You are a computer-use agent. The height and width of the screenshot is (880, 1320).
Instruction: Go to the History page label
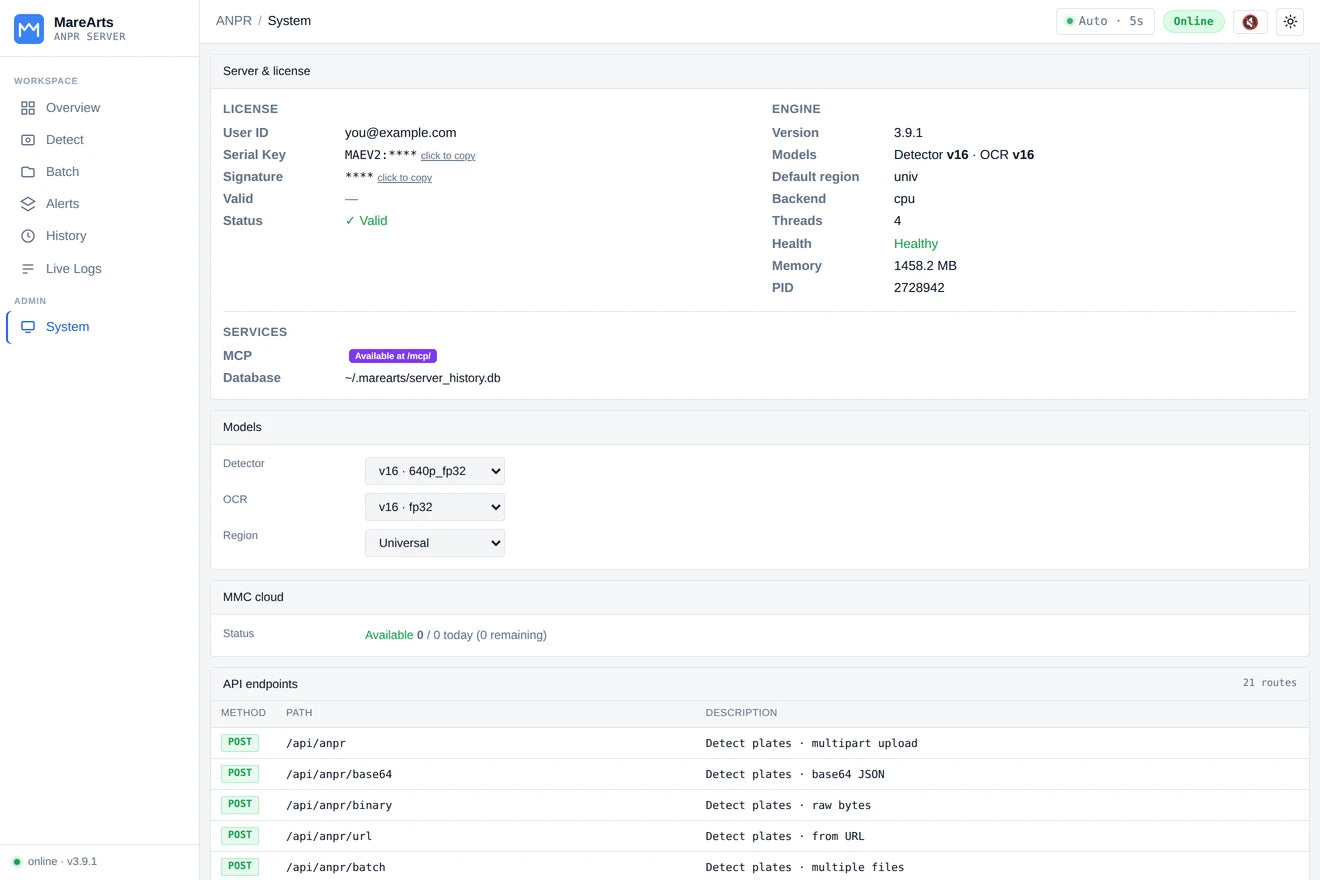(x=66, y=236)
